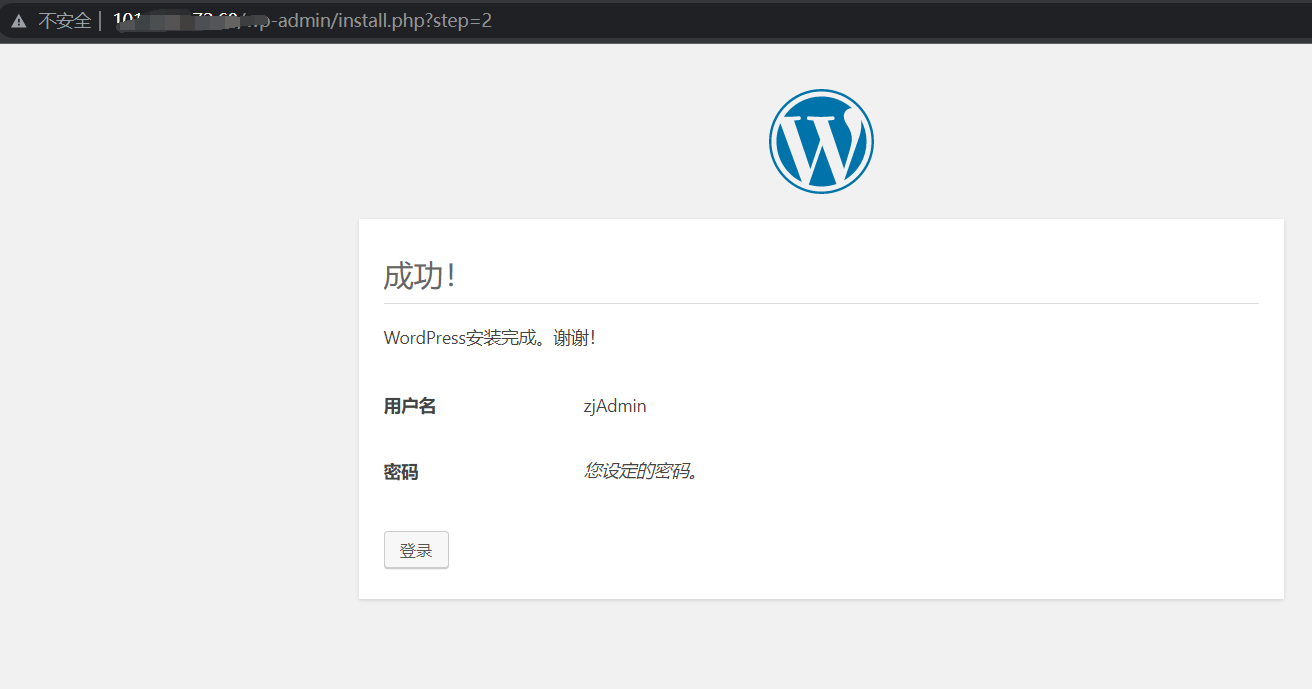
Task: Click the 用户名 label
Action: 409,406
